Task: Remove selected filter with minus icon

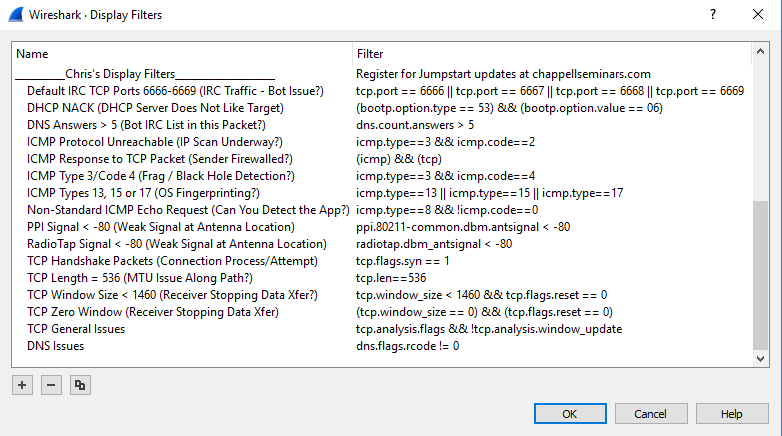Action: pyautogui.click(x=51, y=385)
